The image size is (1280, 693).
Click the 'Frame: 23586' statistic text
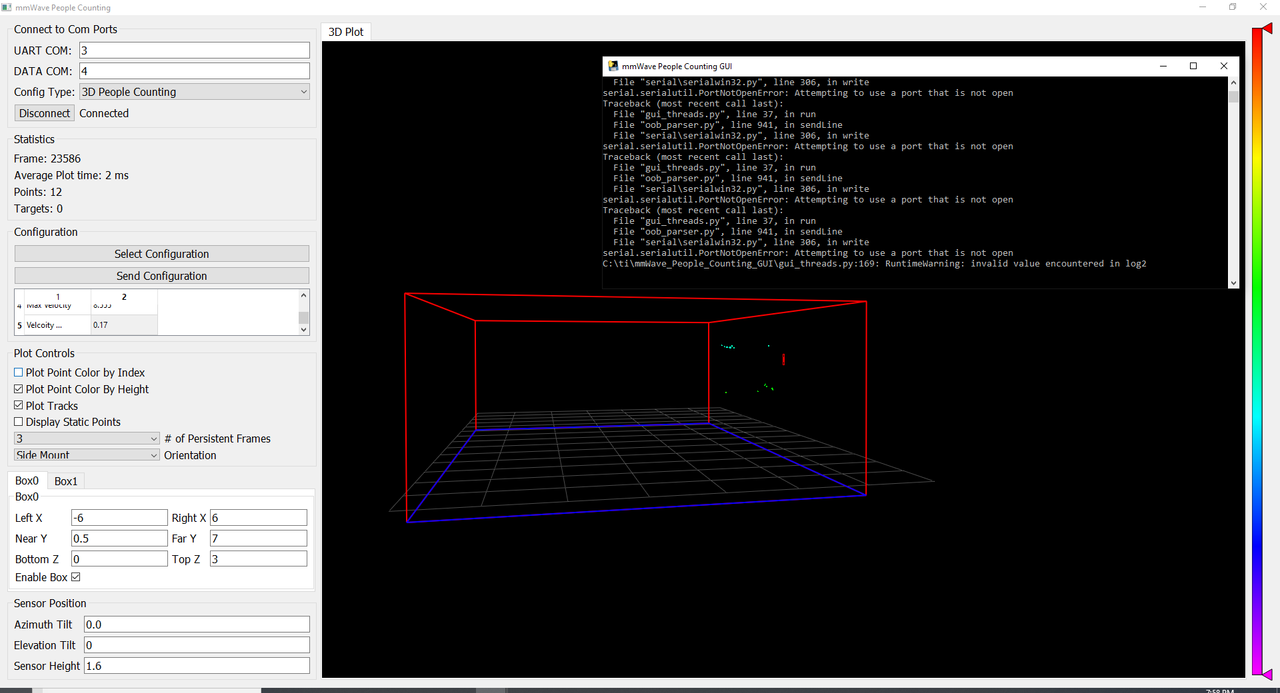(47, 158)
